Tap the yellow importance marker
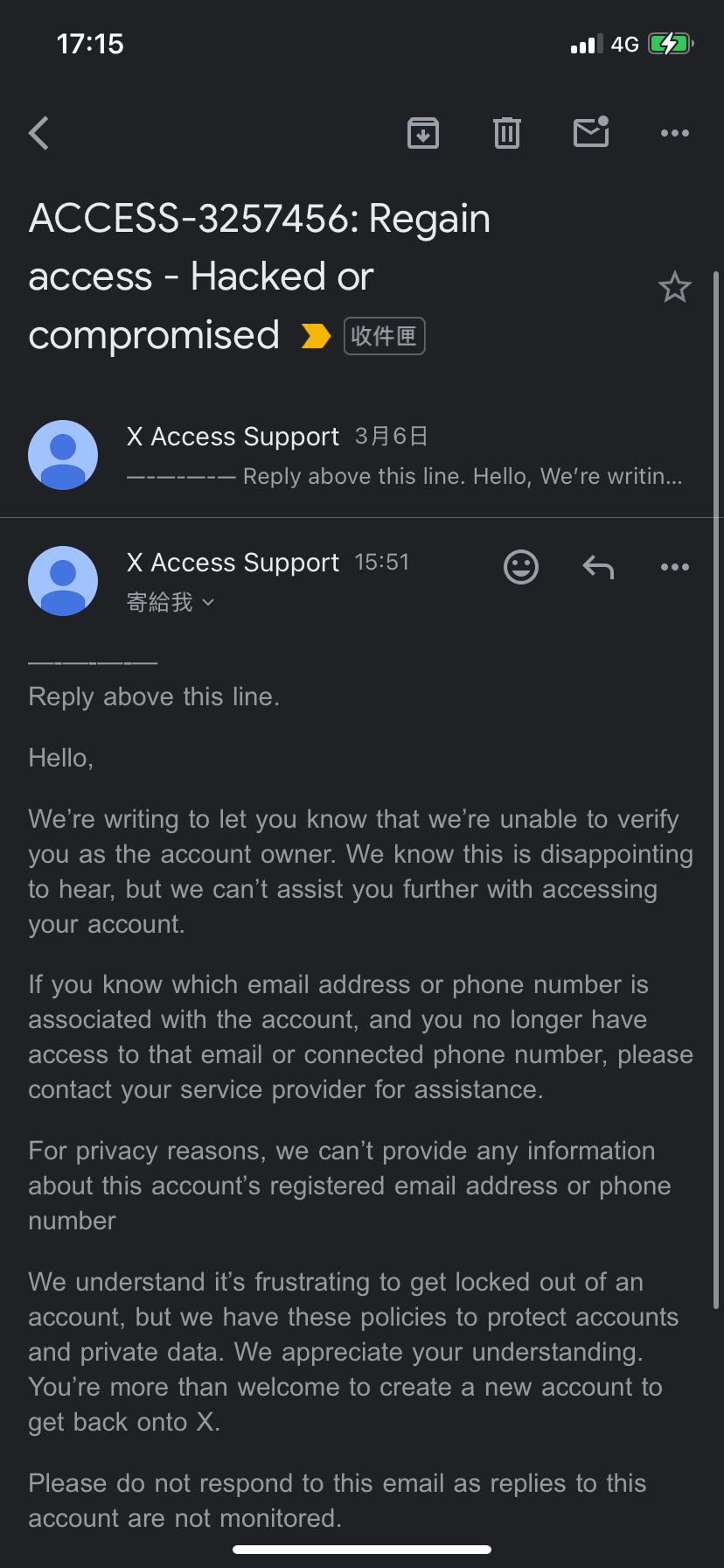The width and height of the screenshot is (724, 1568). pos(316,336)
